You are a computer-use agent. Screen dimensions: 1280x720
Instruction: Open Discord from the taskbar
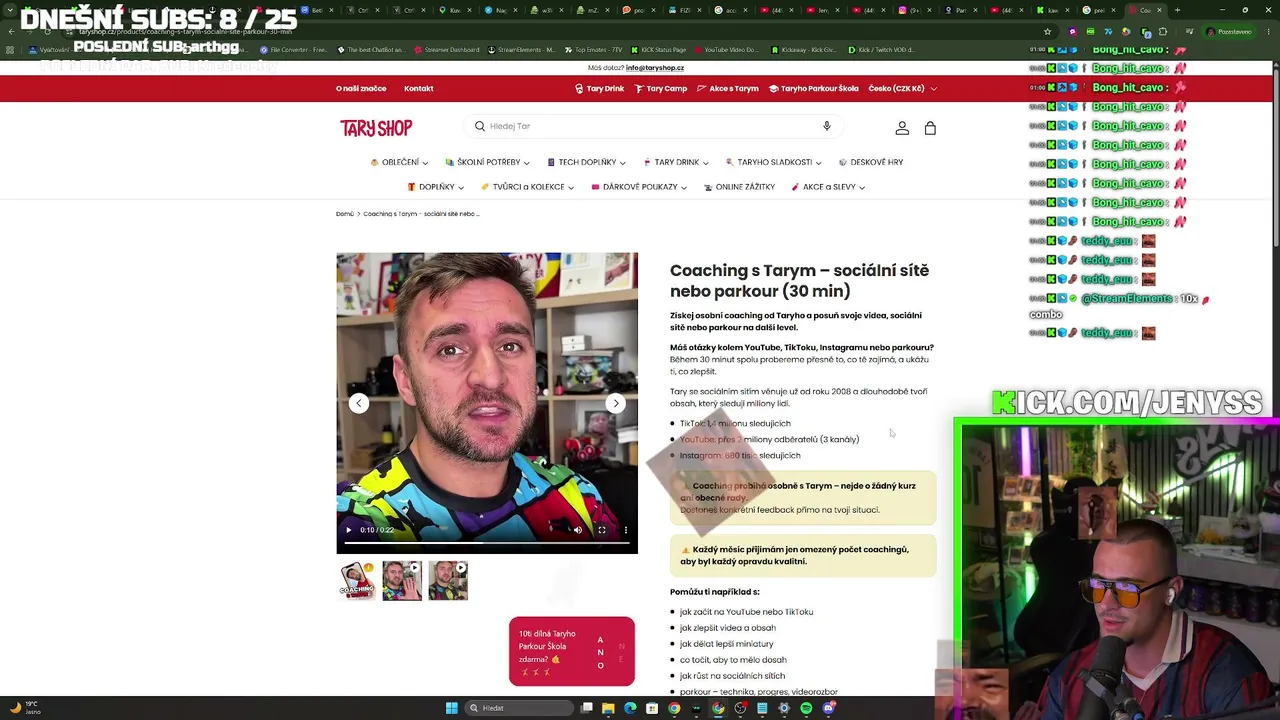point(828,708)
